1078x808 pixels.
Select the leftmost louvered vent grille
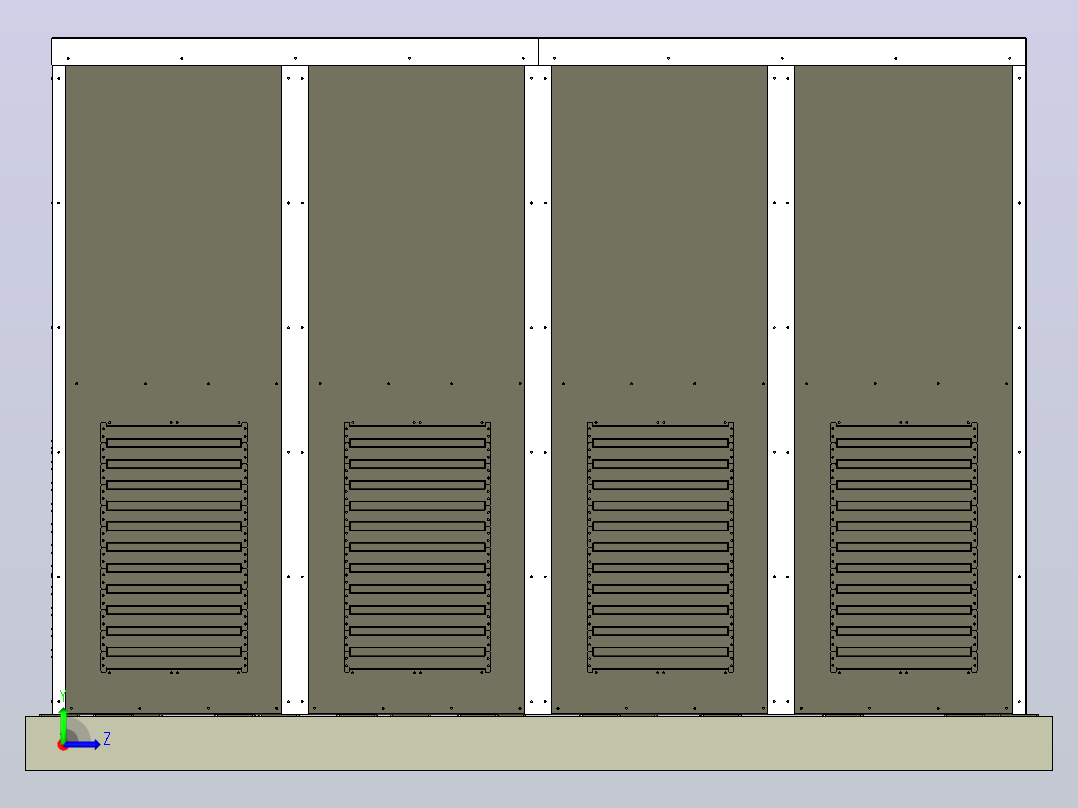pyautogui.click(x=174, y=547)
